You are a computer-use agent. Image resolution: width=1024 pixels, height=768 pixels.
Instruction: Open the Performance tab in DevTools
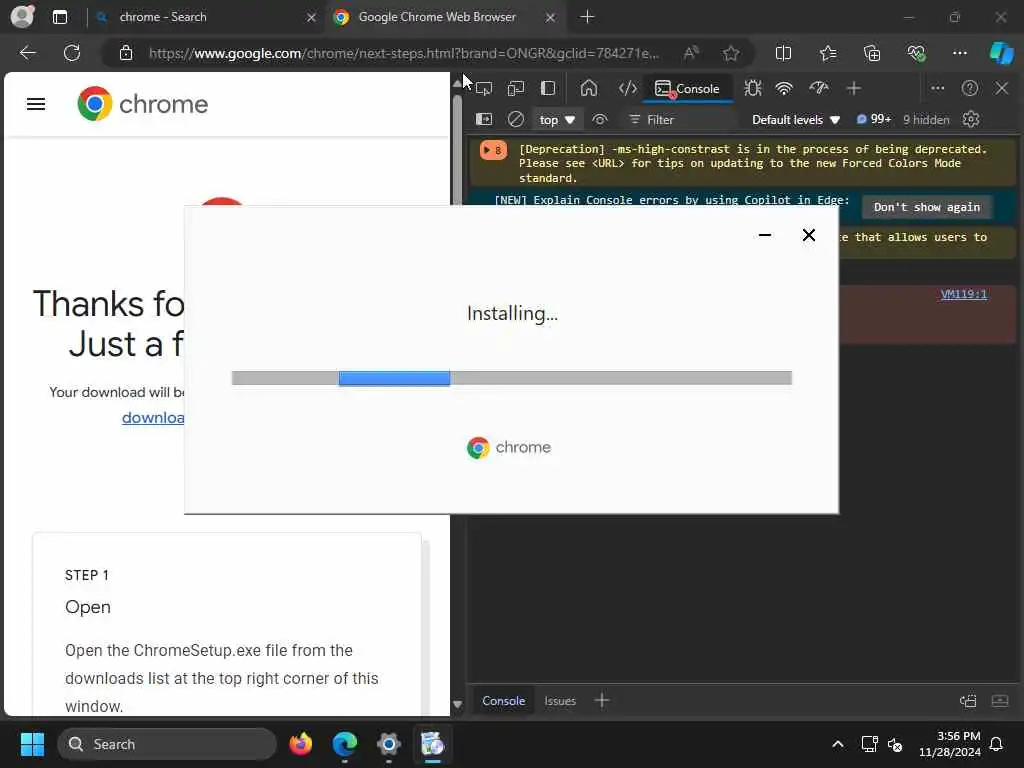(818, 88)
